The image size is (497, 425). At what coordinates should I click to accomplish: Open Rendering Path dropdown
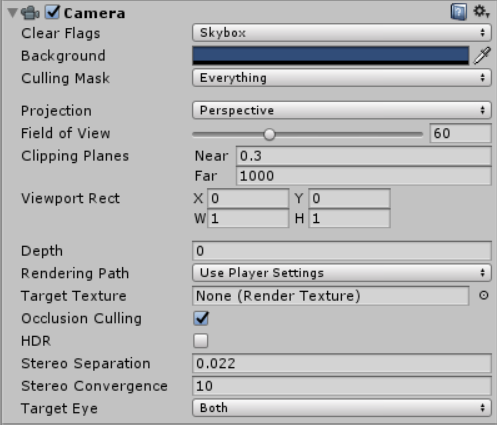click(x=342, y=273)
